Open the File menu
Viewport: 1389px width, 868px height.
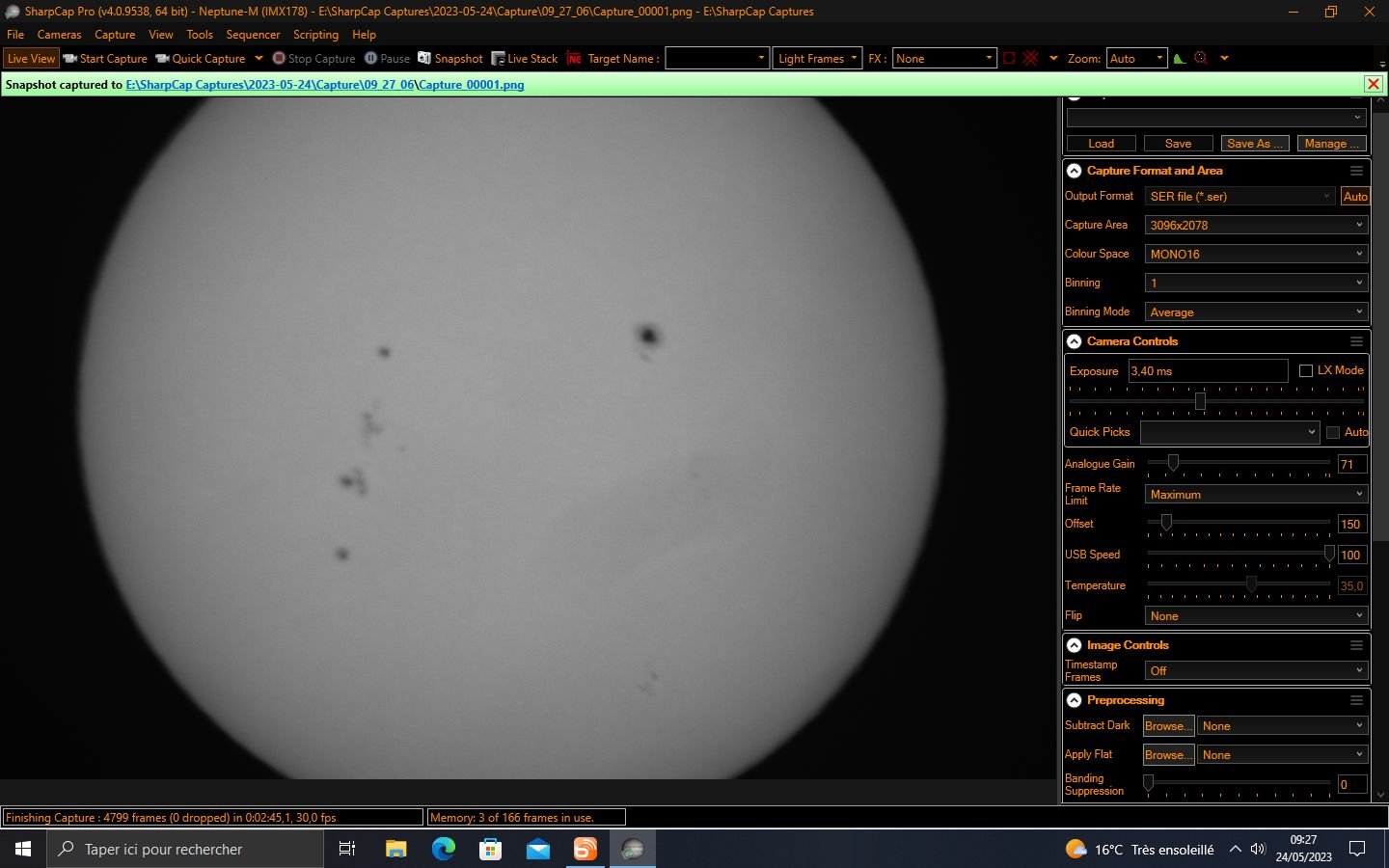tap(15, 35)
